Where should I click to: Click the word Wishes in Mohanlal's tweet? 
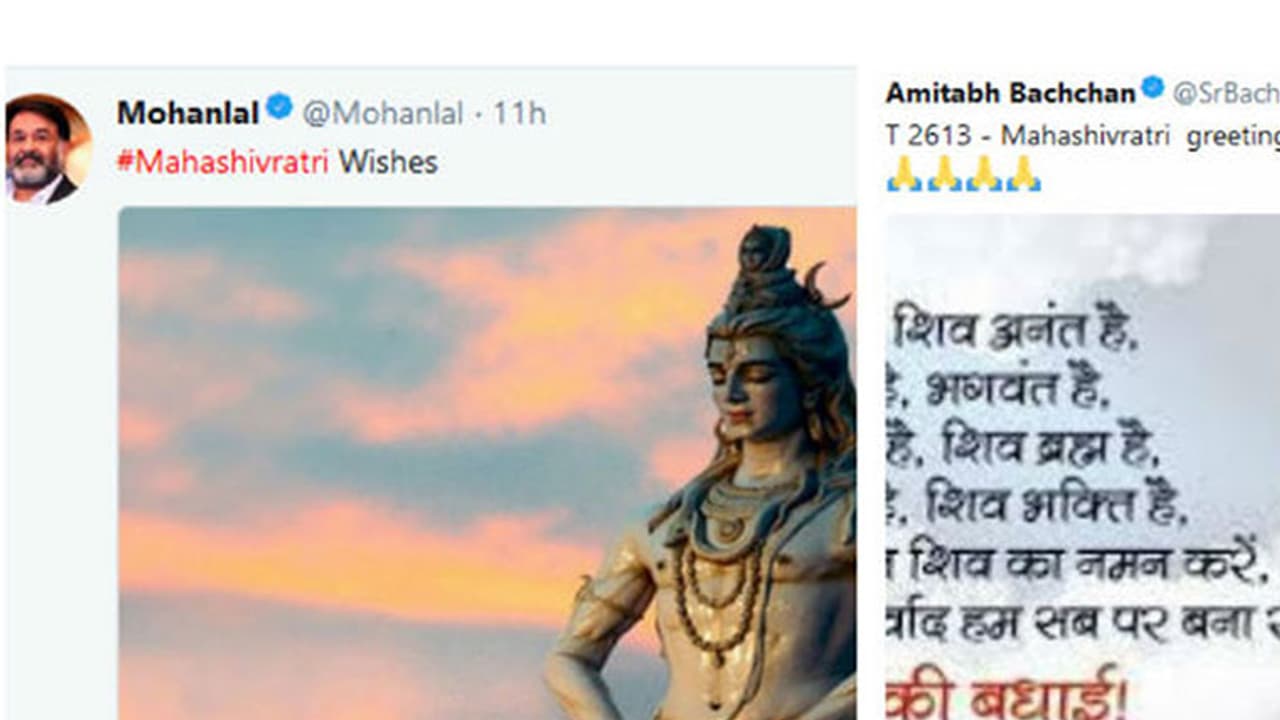pyautogui.click(x=388, y=162)
